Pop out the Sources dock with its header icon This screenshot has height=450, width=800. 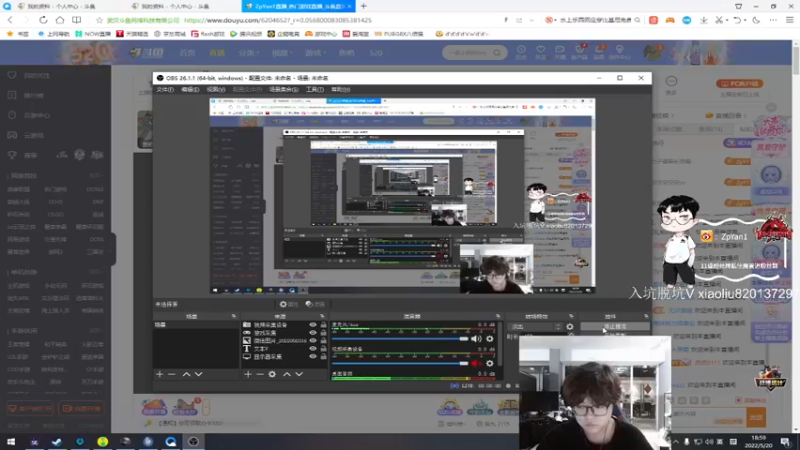[x=322, y=316]
